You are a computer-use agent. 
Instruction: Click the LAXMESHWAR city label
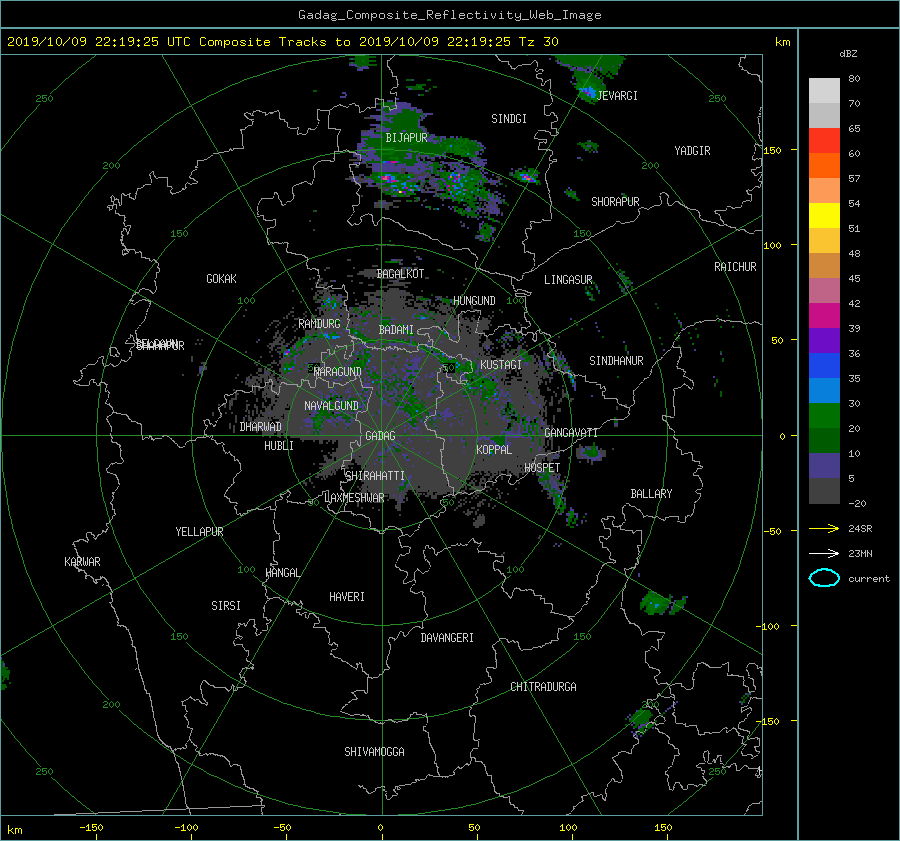(354, 498)
